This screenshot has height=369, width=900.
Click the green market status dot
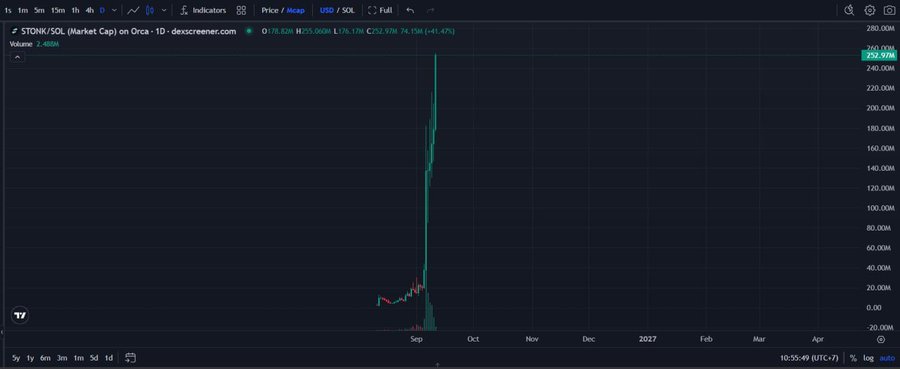[249, 31]
